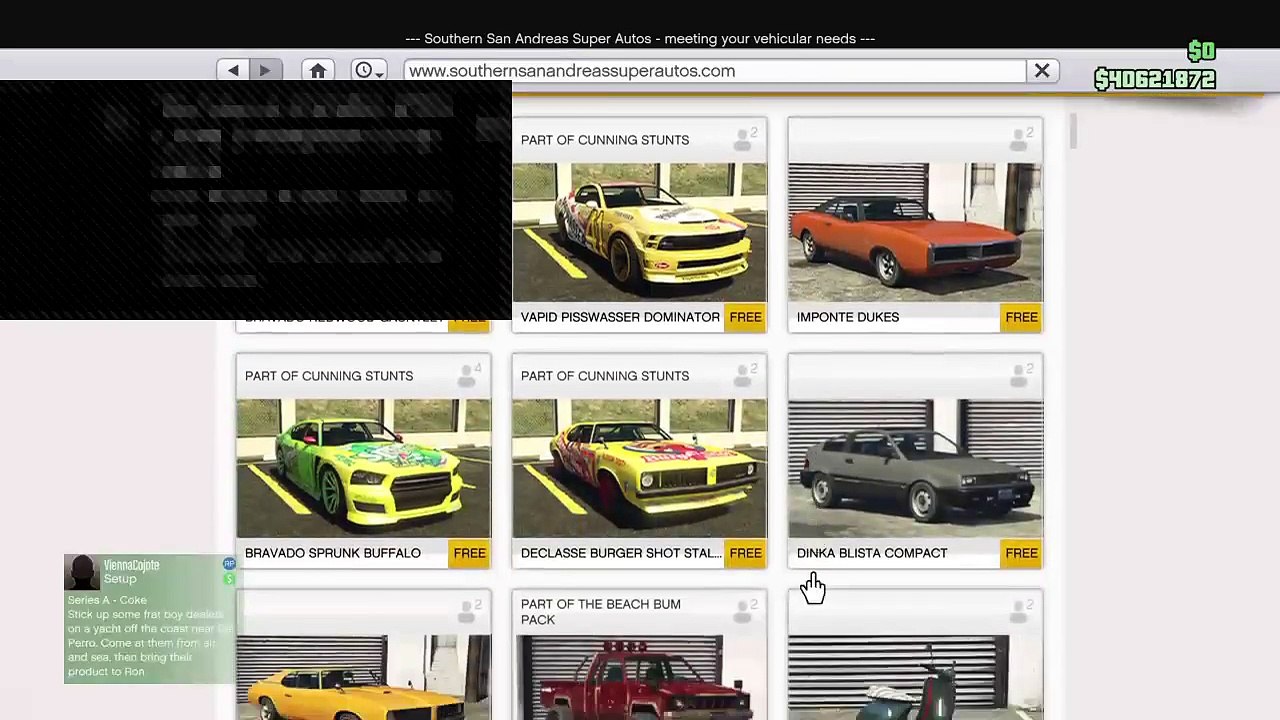The width and height of the screenshot is (1280, 720).
Task: Select the Bravado Sprunk Buffalo car photo
Action: (364, 468)
